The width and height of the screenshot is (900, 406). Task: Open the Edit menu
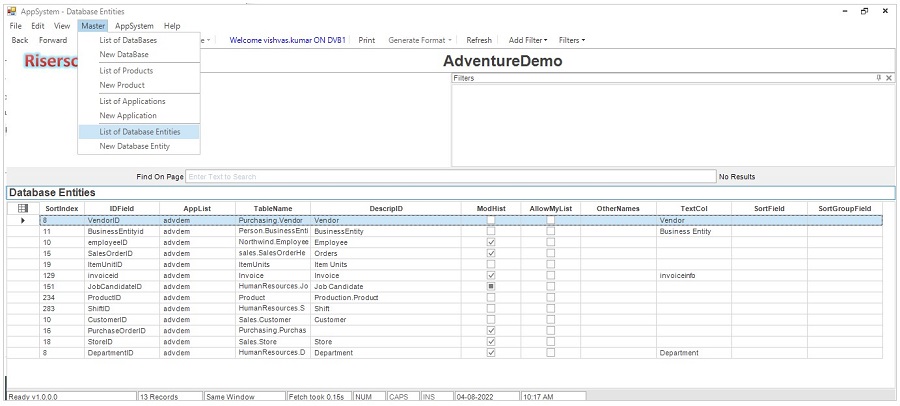tap(38, 26)
